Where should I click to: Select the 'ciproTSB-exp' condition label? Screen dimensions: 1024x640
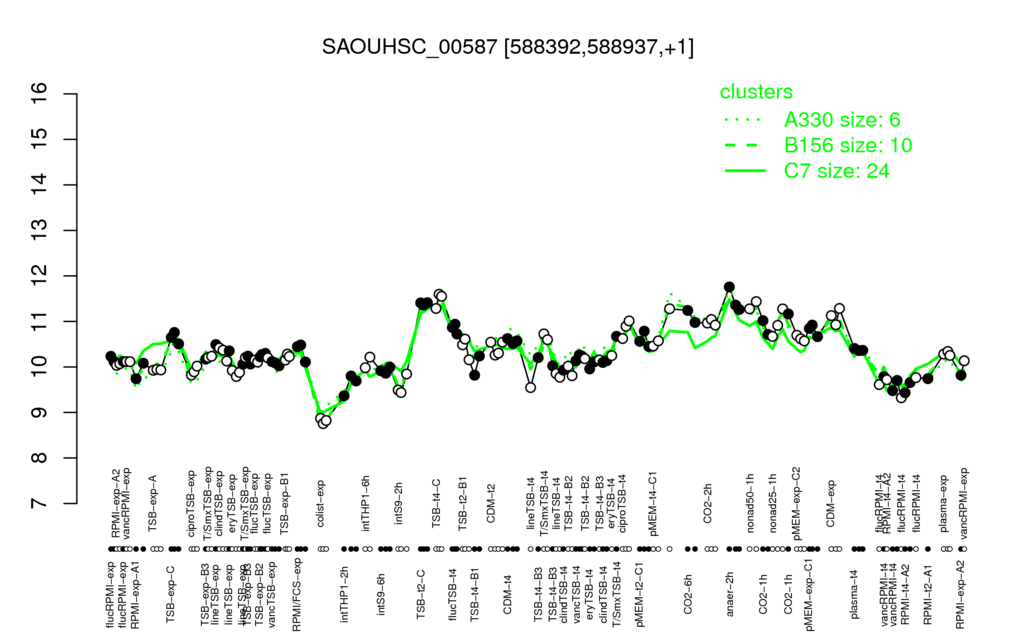[191, 502]
